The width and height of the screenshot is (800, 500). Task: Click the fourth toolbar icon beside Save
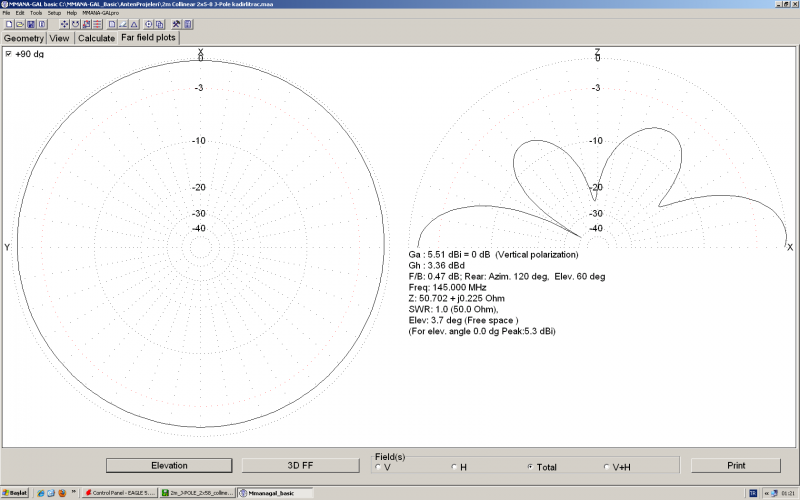click(x=42, y=24)
